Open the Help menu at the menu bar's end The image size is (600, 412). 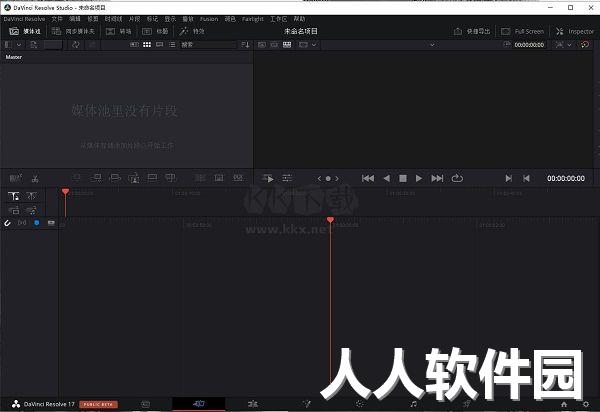(299, 19)
